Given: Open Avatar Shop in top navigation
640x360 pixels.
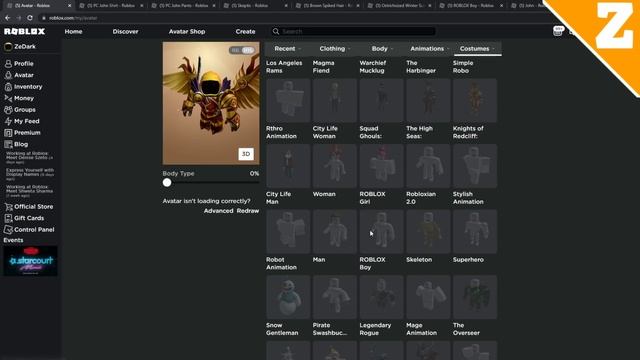Looking at the screenshot, I should point(187,31).
